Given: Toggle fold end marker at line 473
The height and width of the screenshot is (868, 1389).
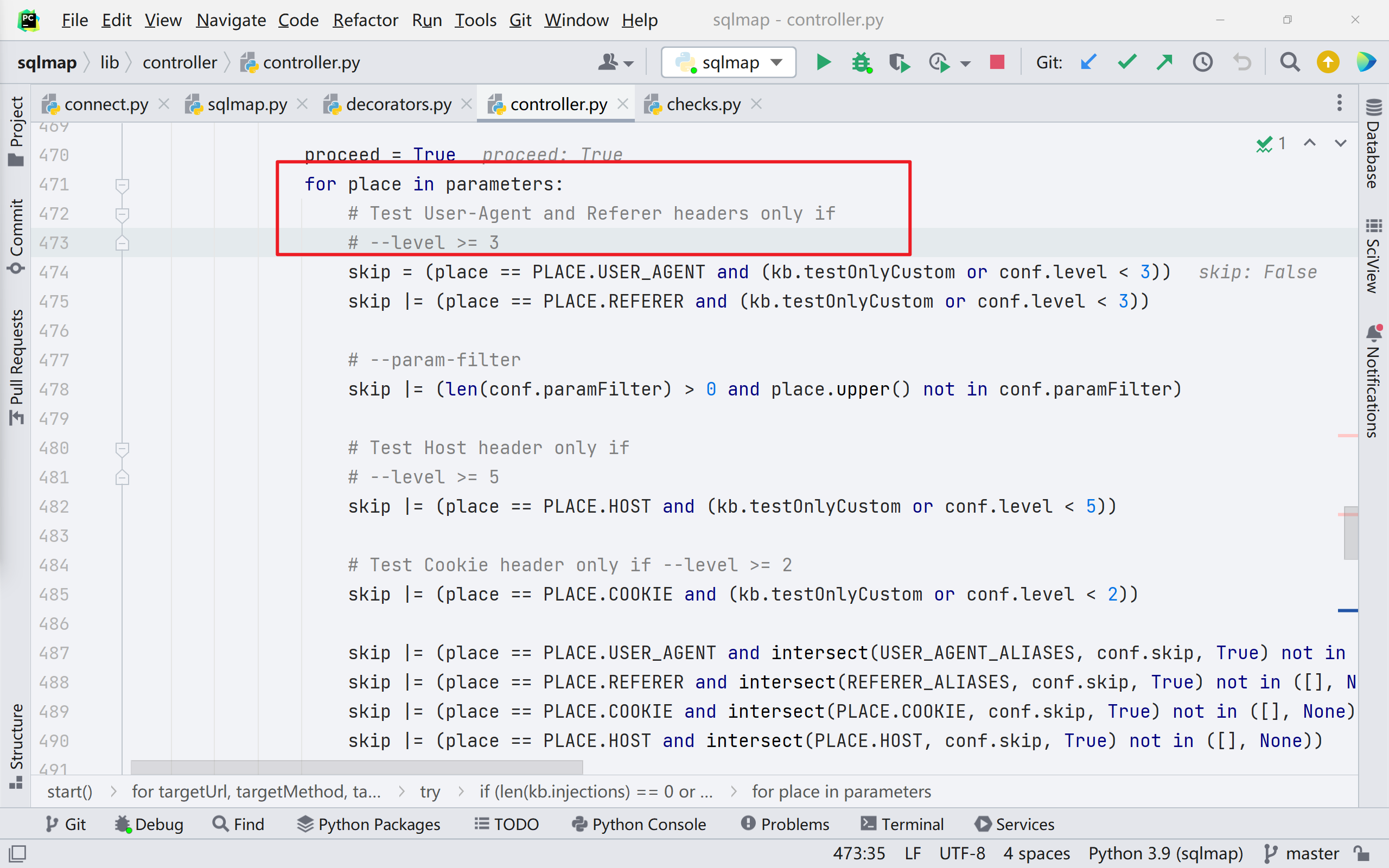Looking at the screenshot, I should 122,244.
